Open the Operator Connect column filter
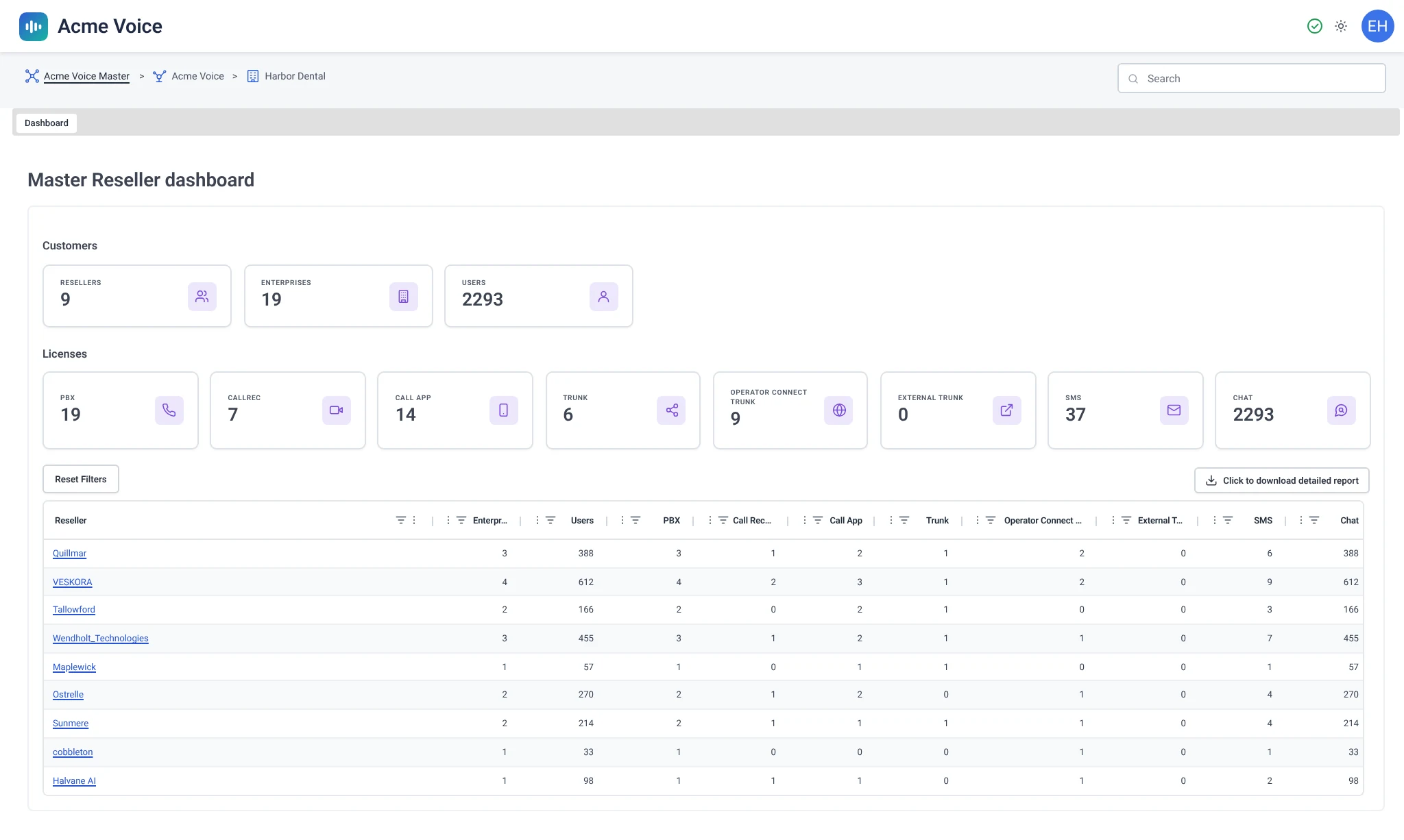Viewport: 1404px width, 840px height. tap(991, 520)
